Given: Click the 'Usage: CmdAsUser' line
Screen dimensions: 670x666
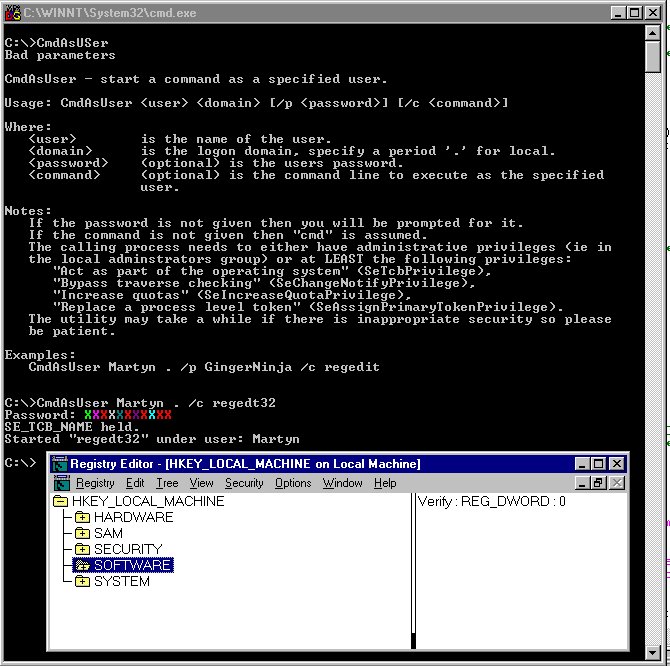Looking at the screenshot, I should pos(256,103).
